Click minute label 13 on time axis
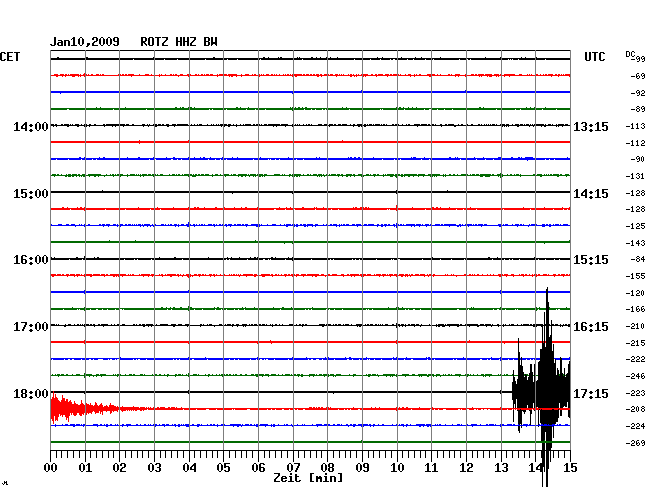 [501, 468]
